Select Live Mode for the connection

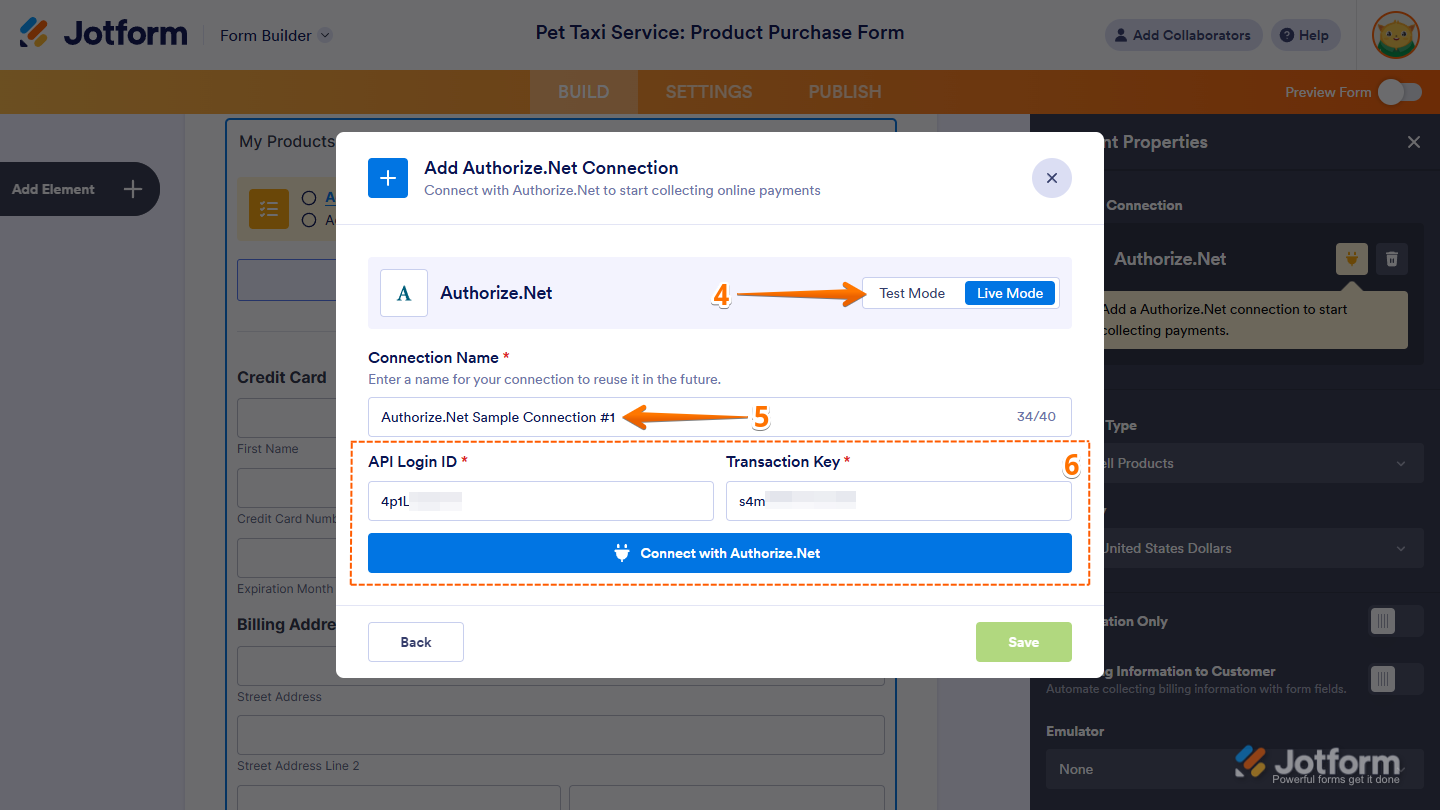point(1010,293)
